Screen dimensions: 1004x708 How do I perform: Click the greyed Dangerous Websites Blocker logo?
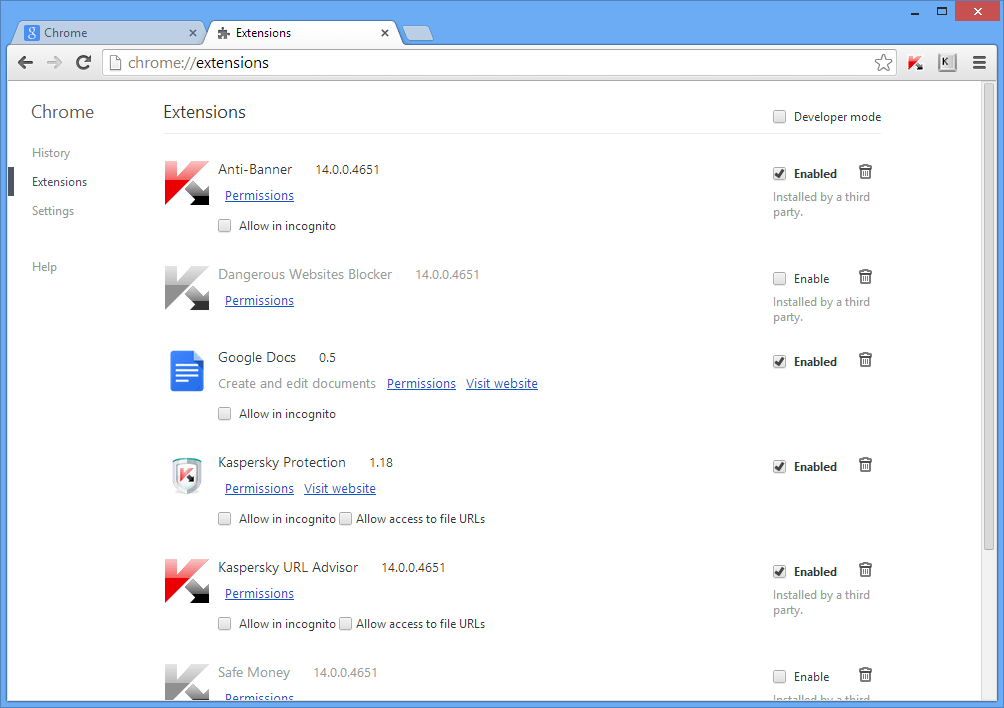pos(187,288)
